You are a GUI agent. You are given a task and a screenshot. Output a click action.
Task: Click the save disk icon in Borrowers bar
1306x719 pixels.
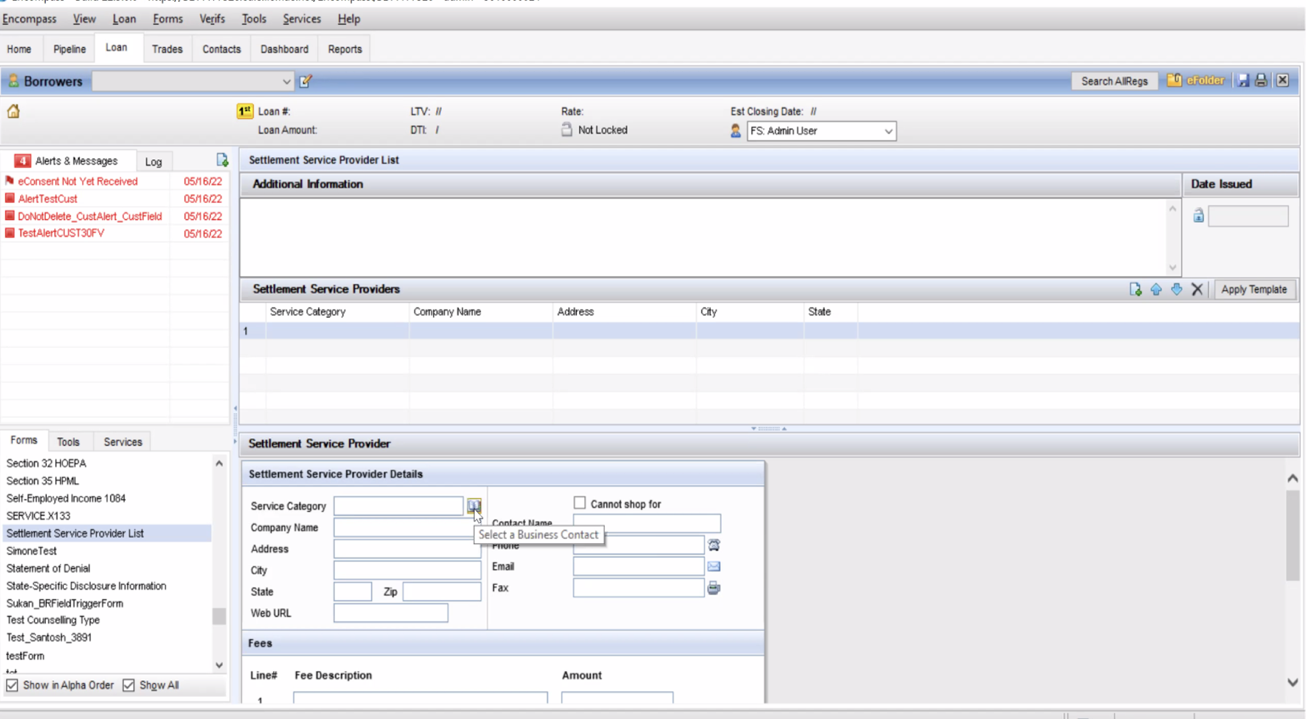point(1243,81)
